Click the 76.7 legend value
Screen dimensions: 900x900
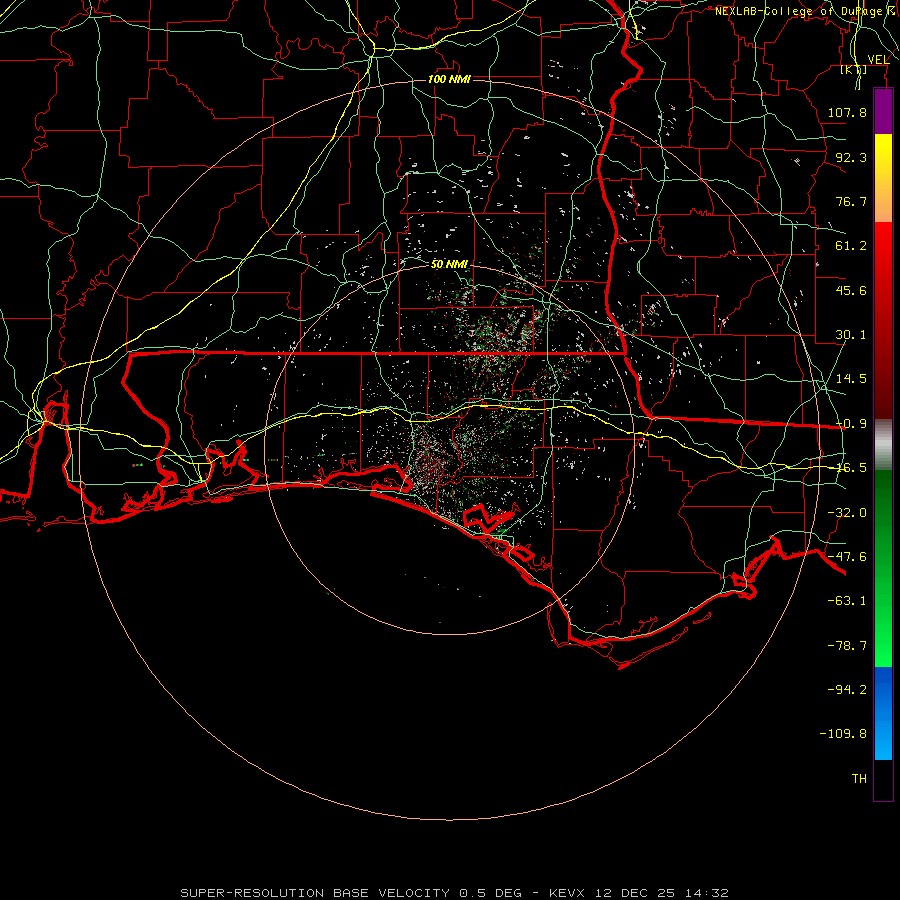(x=851, y=201)
